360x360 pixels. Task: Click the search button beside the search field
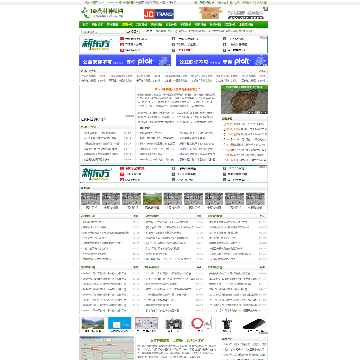(x=132, y=32)
